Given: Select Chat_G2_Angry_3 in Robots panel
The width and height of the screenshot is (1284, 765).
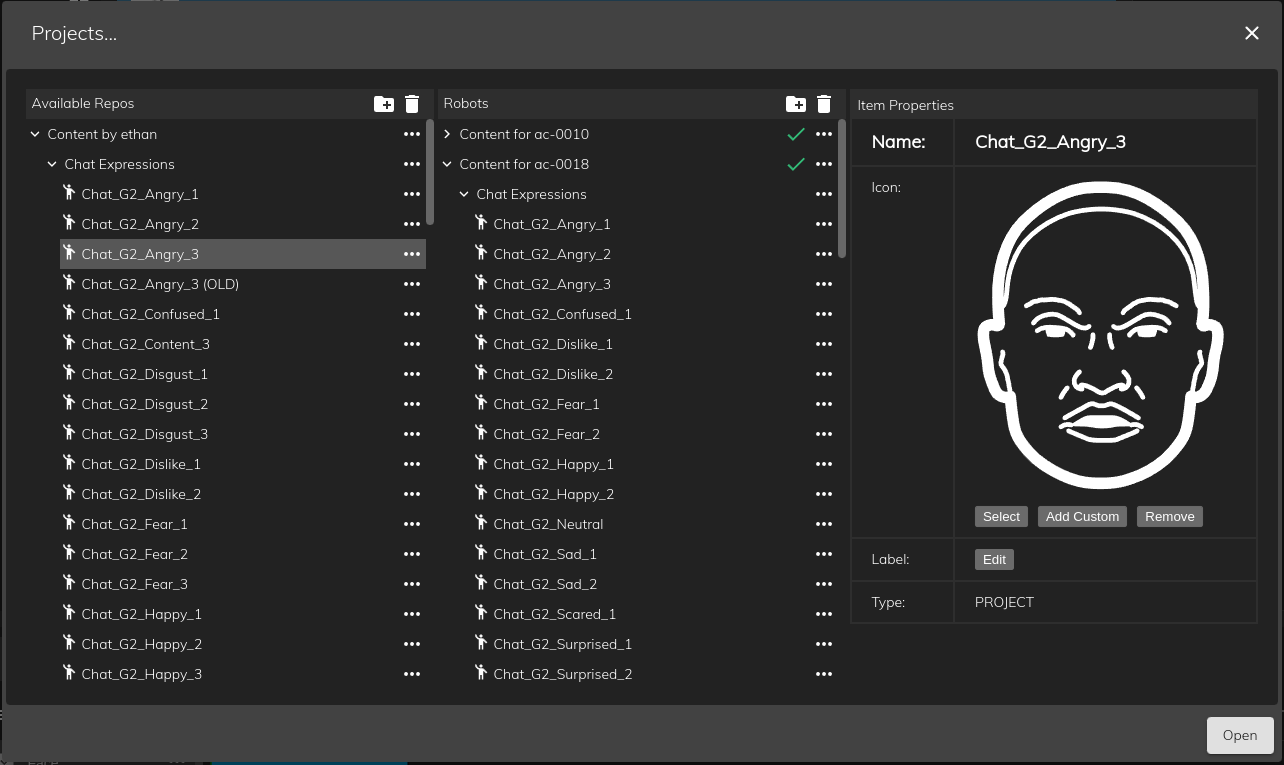Looking at the screenshot, I should point(655,284).
